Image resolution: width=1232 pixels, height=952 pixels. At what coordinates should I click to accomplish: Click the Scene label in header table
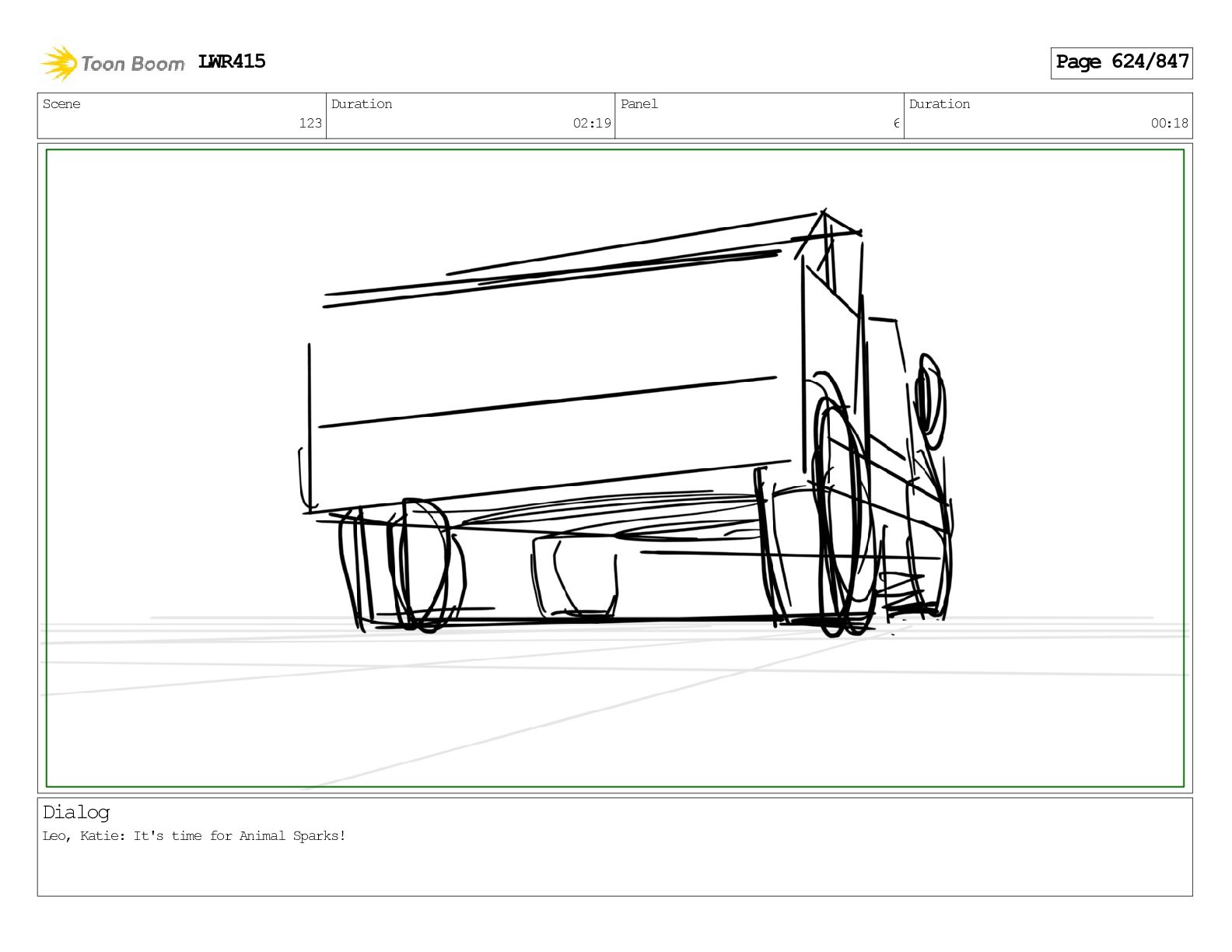click(x=61, y=104)
